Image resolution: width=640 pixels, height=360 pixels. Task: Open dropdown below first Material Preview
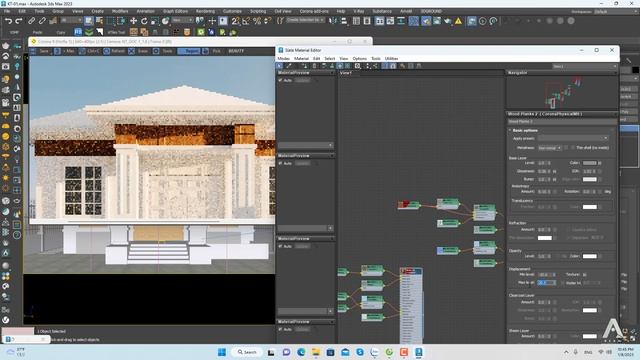point(305,145)
